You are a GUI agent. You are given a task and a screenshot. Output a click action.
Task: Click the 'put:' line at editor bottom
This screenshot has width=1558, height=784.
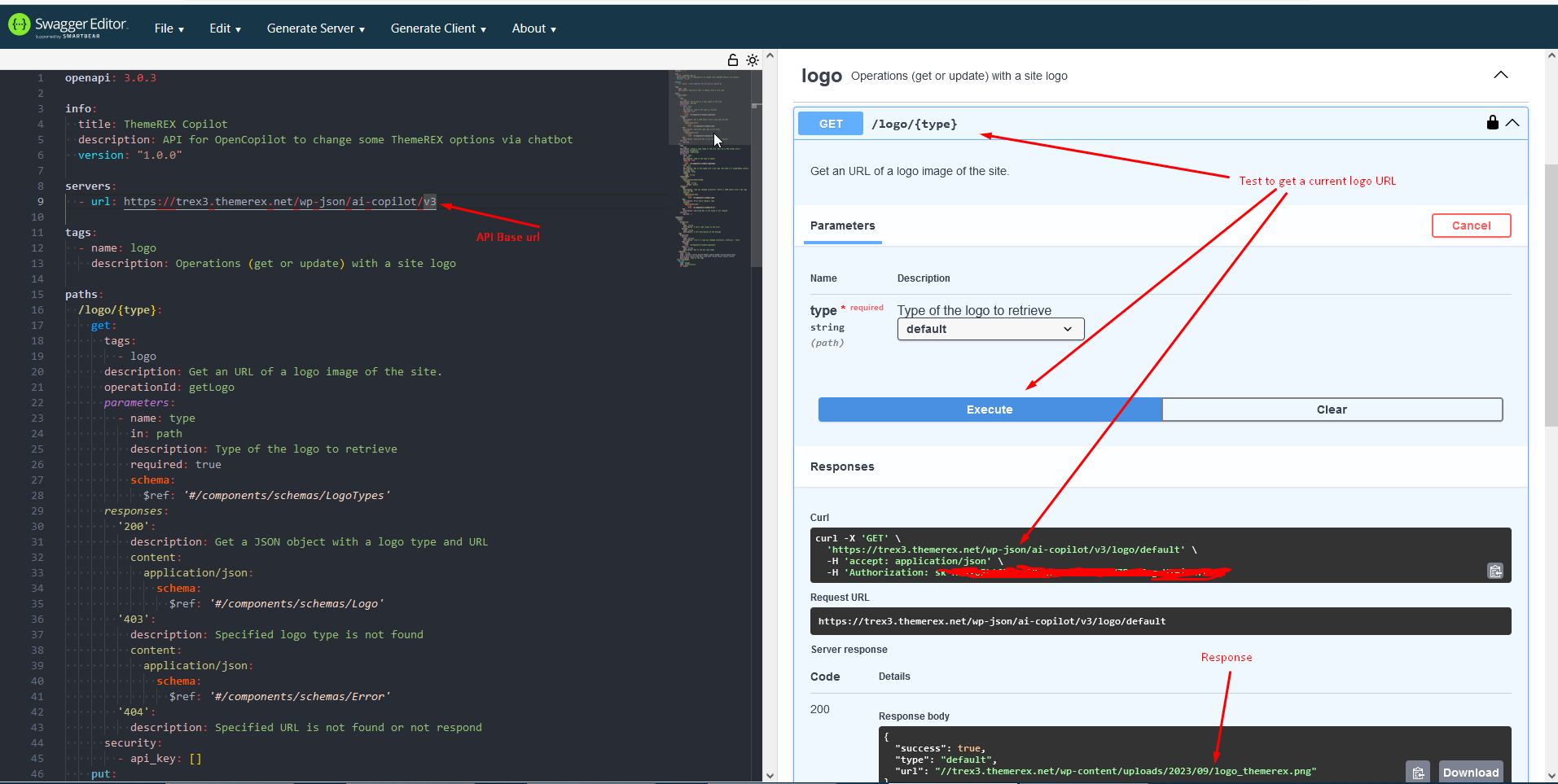pos(103,774)
